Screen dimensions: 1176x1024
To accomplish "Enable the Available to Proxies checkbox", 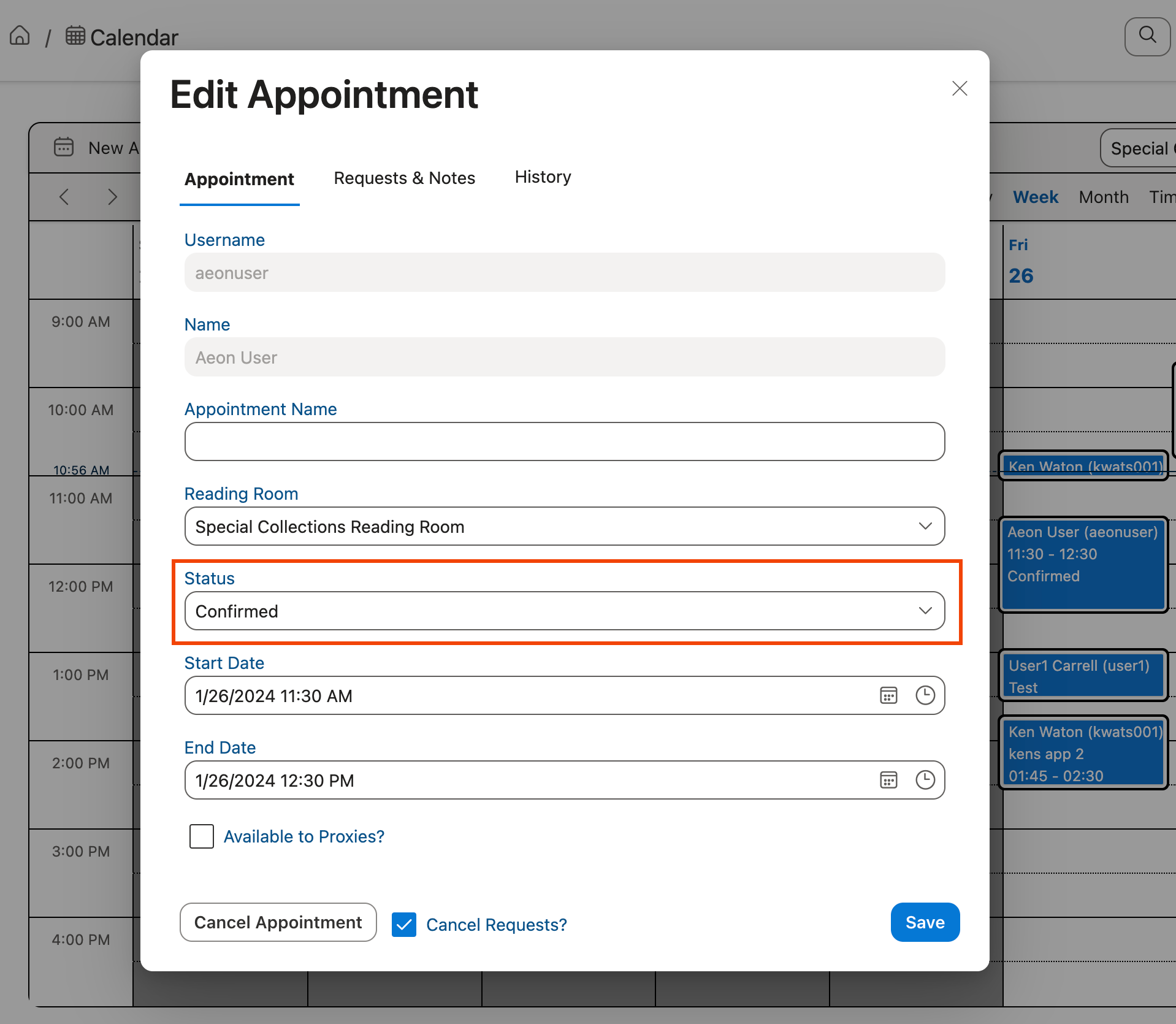I will [x=200, y=836].
